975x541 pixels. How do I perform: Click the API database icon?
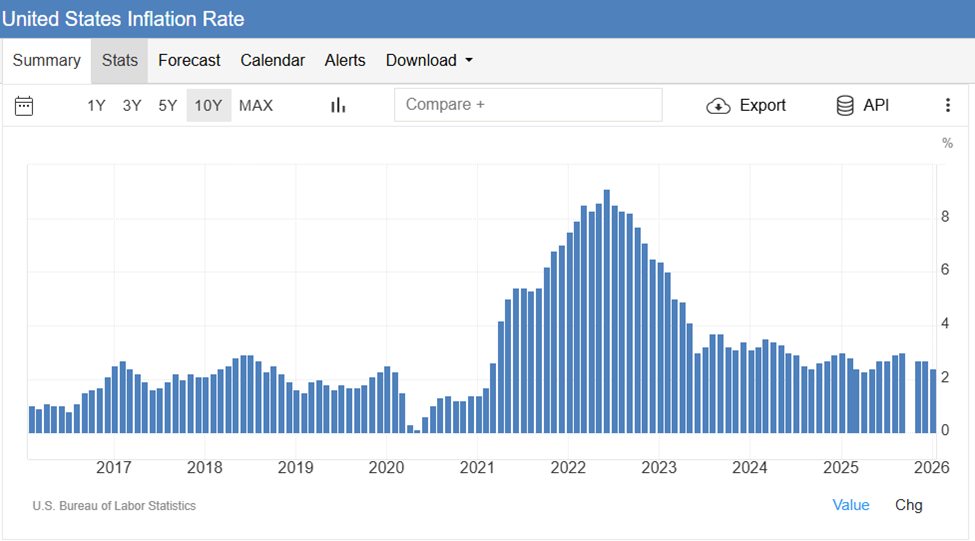pos(845,106)
